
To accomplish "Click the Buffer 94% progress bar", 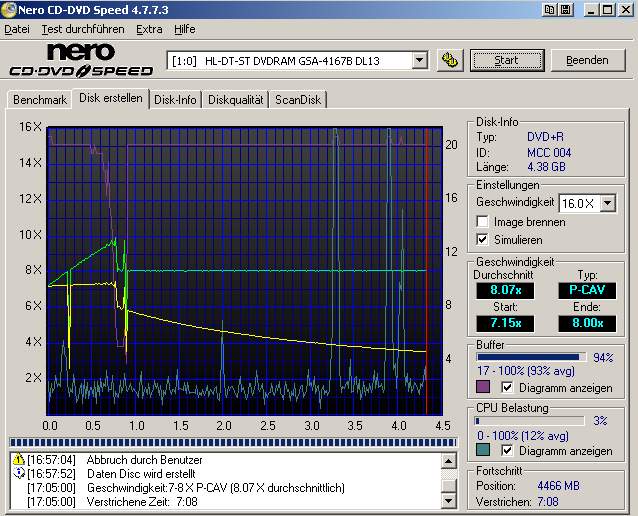I will pos(531,357).
